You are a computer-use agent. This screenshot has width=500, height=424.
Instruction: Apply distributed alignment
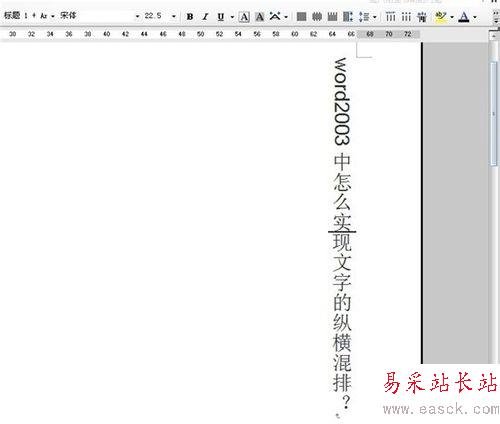coord(348,16)
